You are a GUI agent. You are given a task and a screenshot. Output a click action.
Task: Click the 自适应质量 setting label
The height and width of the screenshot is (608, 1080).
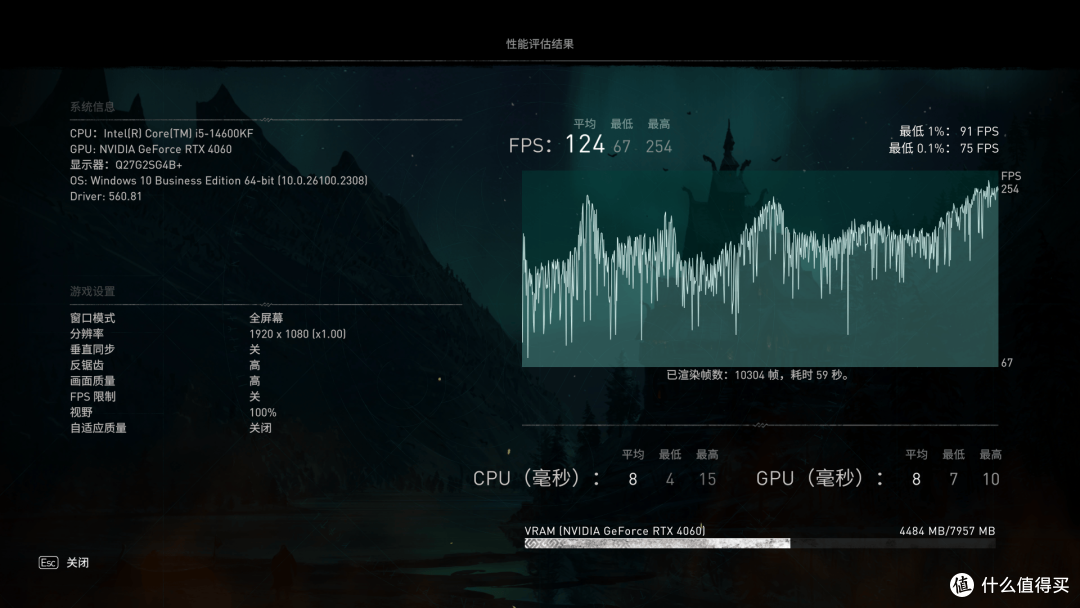[98, 428]
